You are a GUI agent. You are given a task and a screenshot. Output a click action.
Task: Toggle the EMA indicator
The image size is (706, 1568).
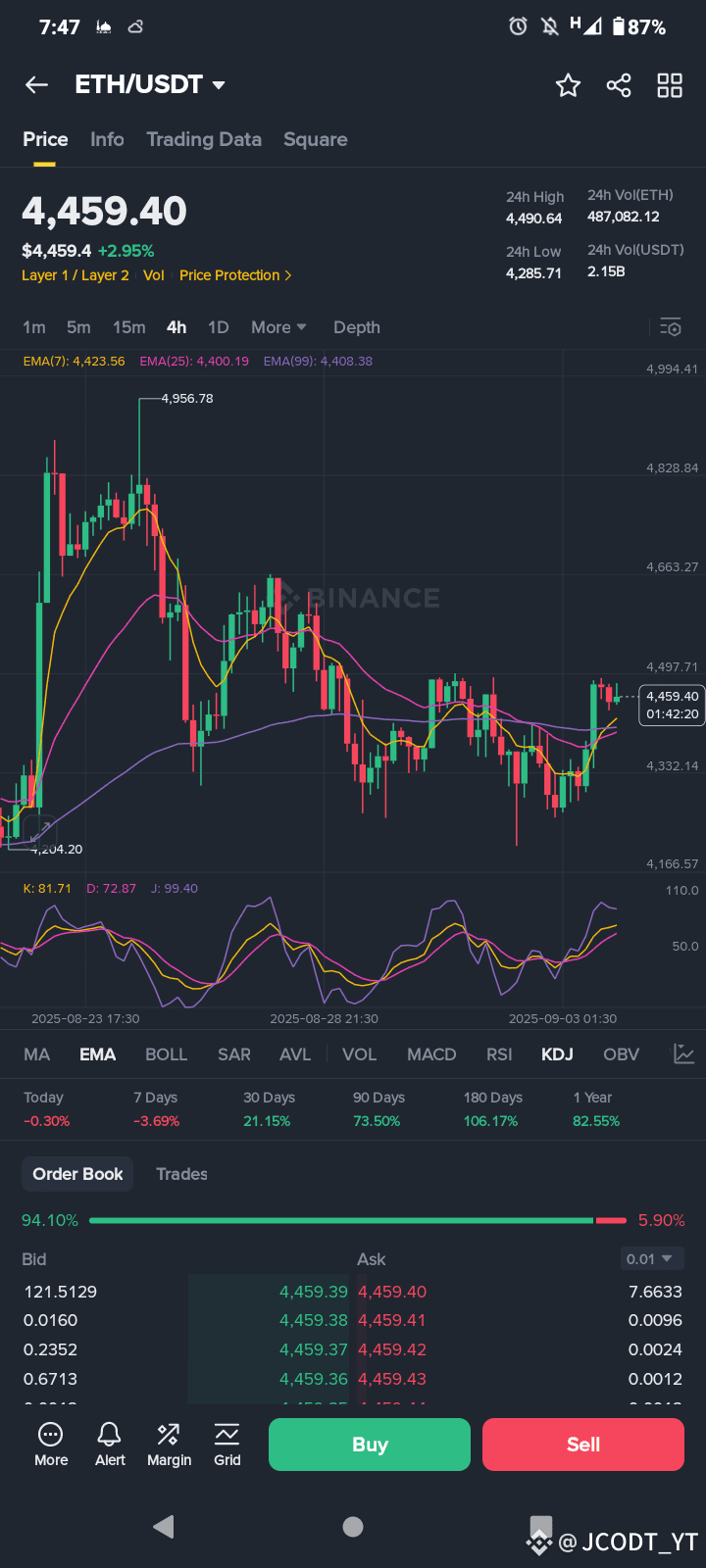[x=98, y=1054]
